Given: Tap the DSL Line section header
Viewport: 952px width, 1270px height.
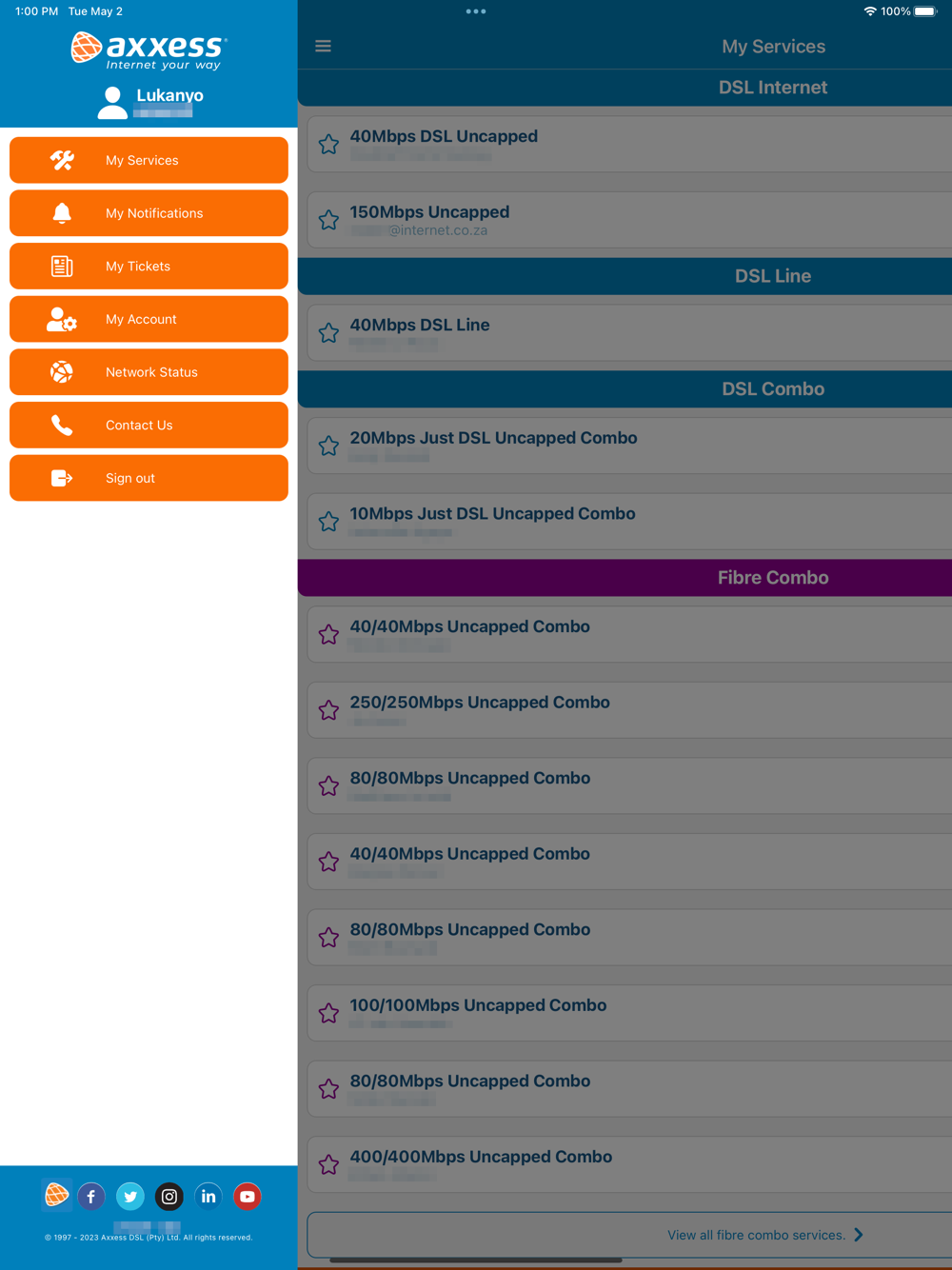Looking at the screenshot, I should 625,276.
